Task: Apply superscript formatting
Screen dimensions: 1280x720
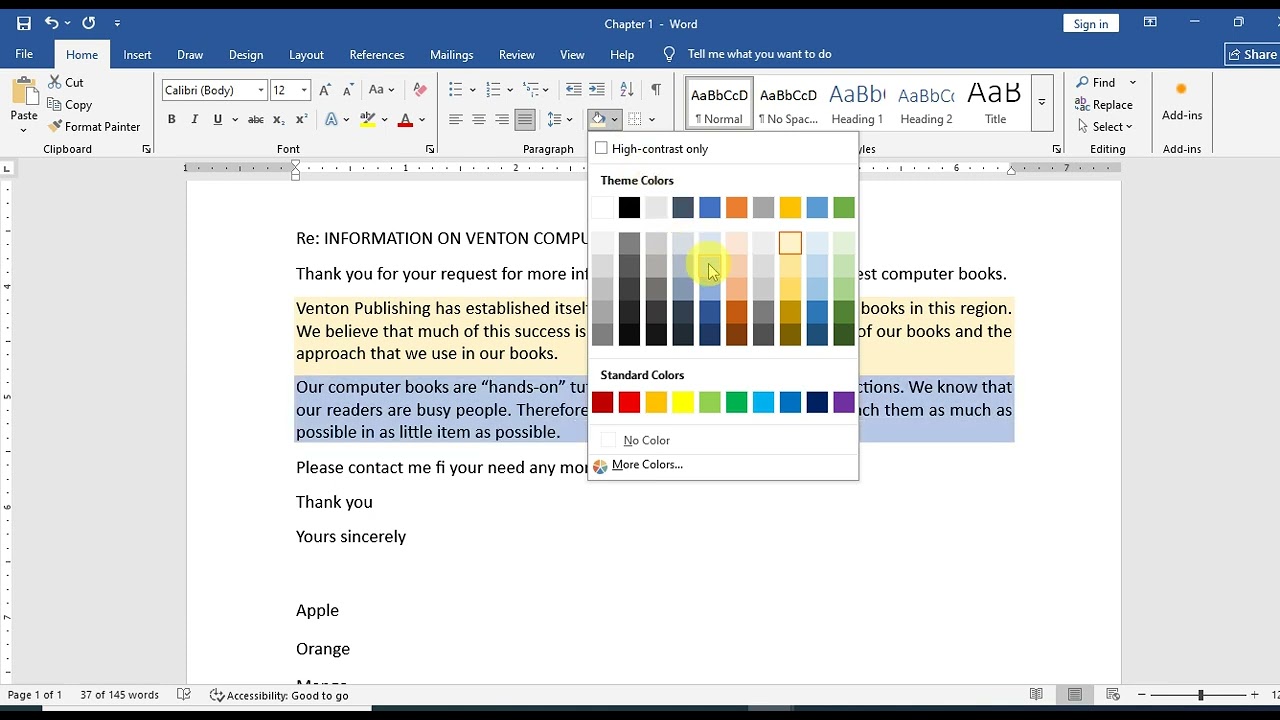Action: (x=299, y=119)
